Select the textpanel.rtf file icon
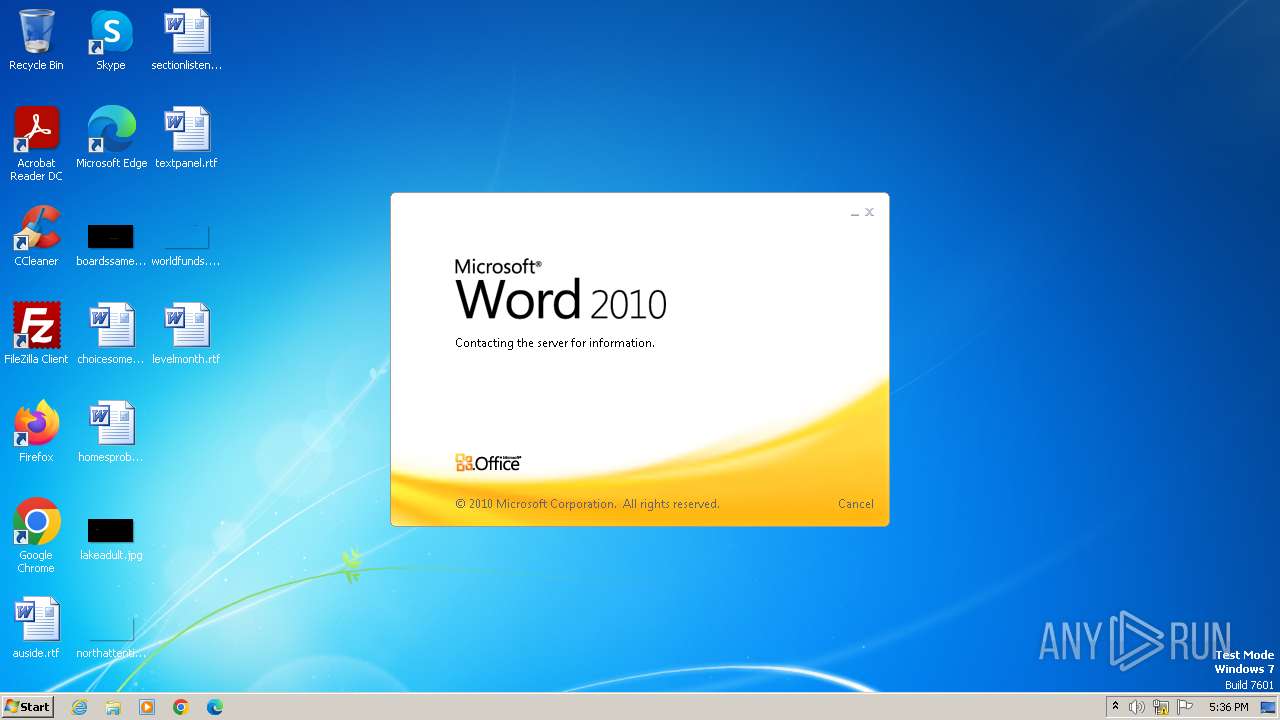The image size is (1280, 720). click(186, 138)
